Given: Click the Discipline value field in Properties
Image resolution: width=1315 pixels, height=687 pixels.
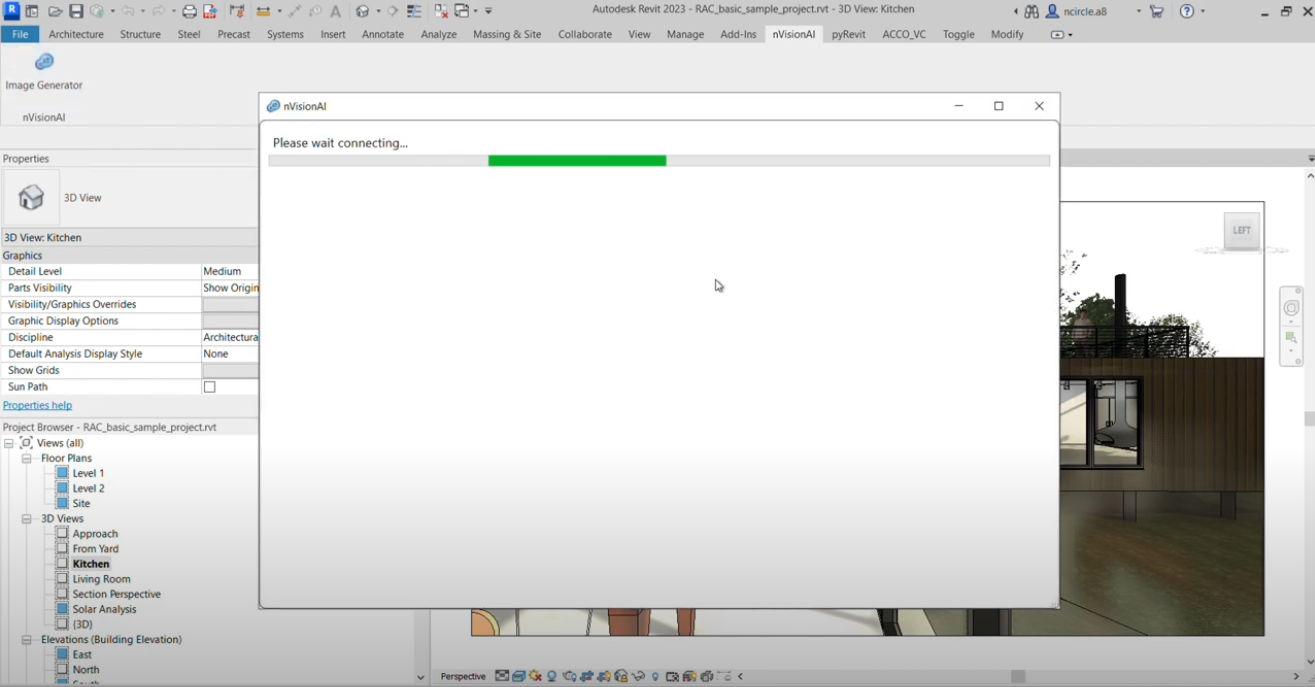Looking at the screenshot, I should point(230,337).
